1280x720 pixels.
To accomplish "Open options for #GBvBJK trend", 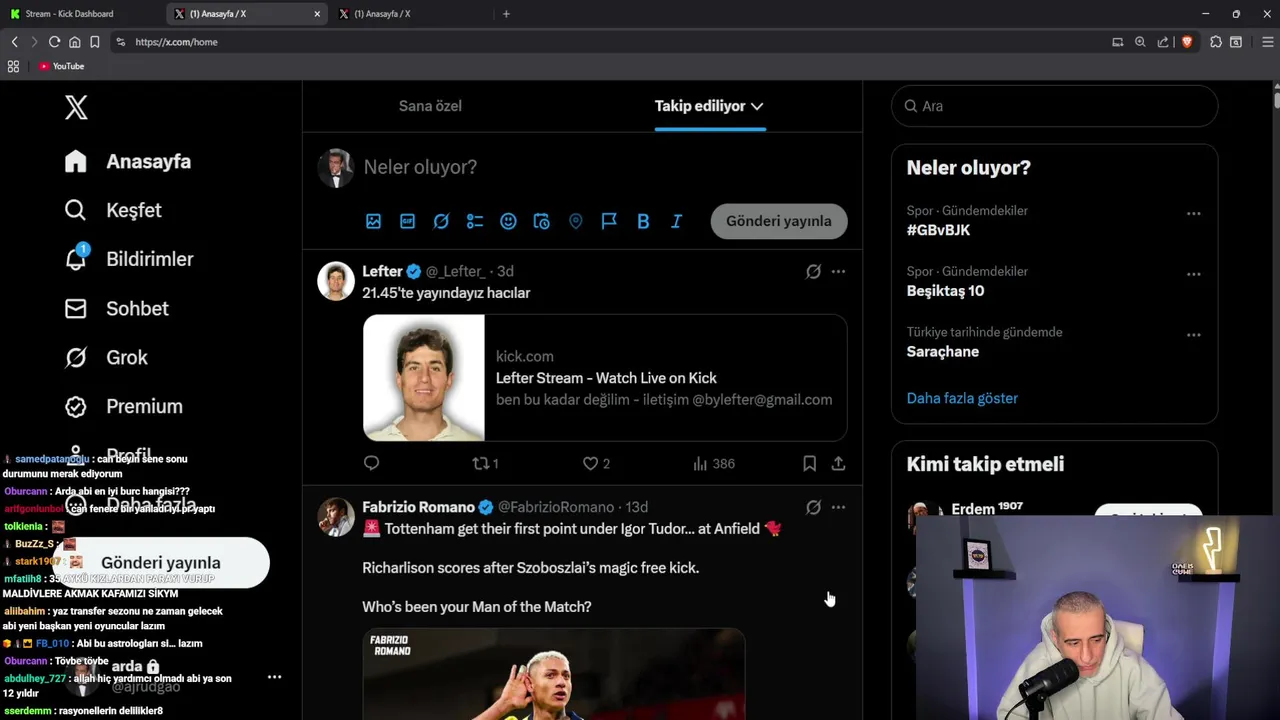I will [x=1193, y=213].
